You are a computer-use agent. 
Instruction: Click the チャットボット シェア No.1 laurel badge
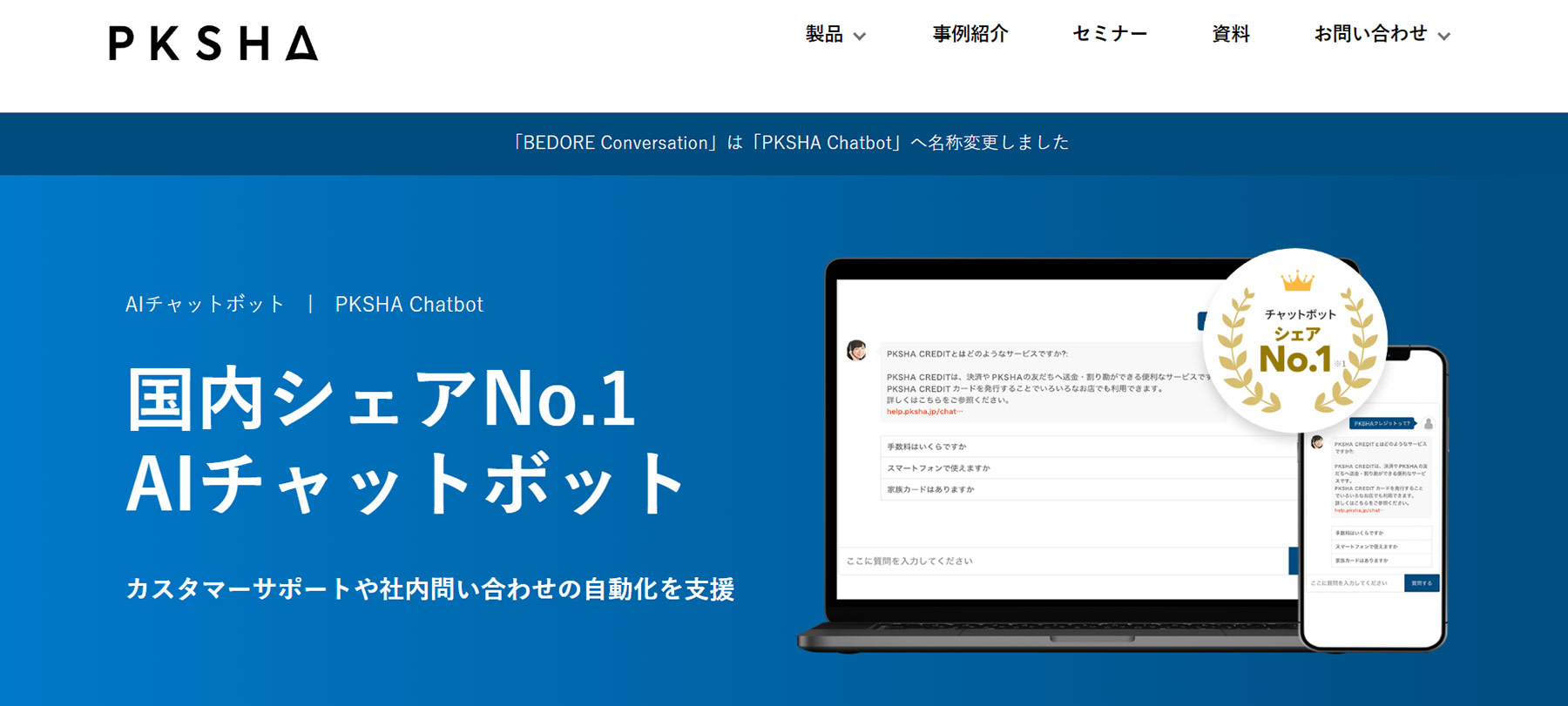coord(1295,340)
